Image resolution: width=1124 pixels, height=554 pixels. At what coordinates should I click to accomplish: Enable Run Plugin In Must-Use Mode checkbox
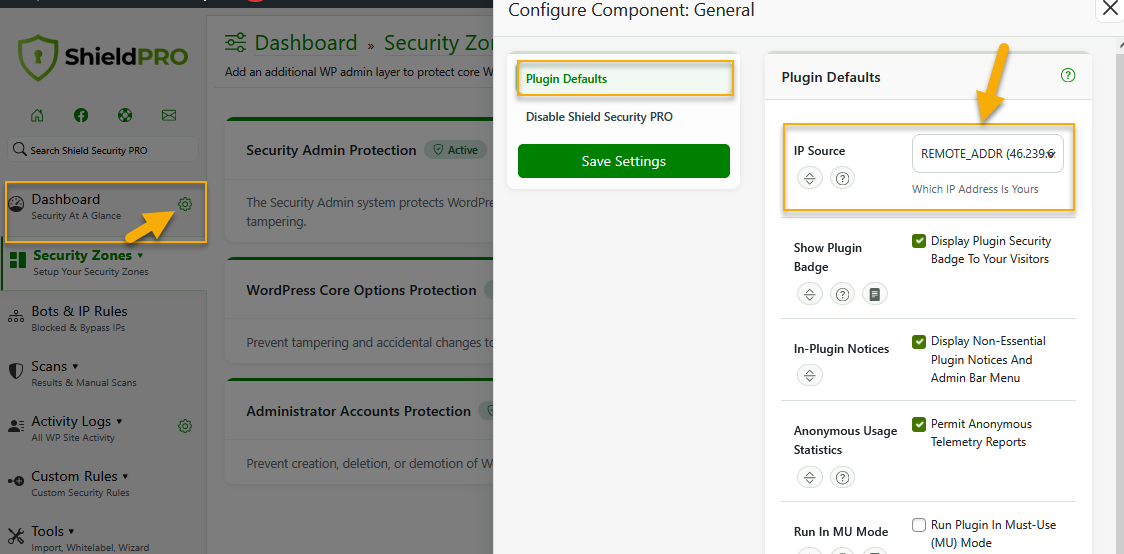coord(919,525)
